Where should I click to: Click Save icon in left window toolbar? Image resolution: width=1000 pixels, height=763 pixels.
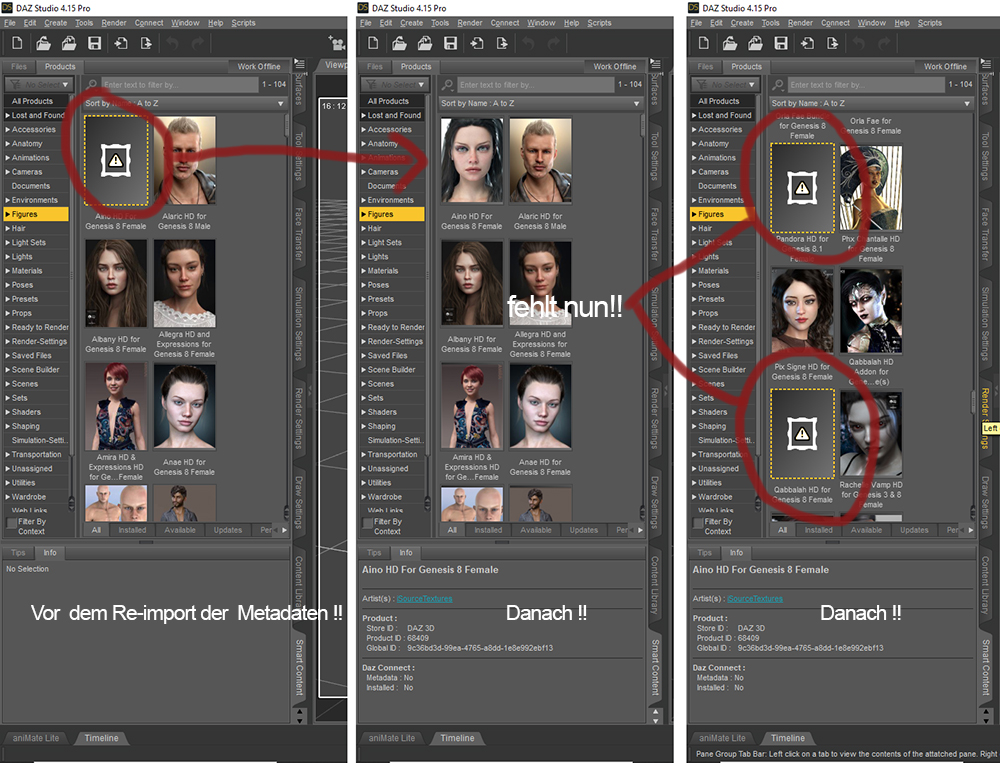tap(94, 43)
